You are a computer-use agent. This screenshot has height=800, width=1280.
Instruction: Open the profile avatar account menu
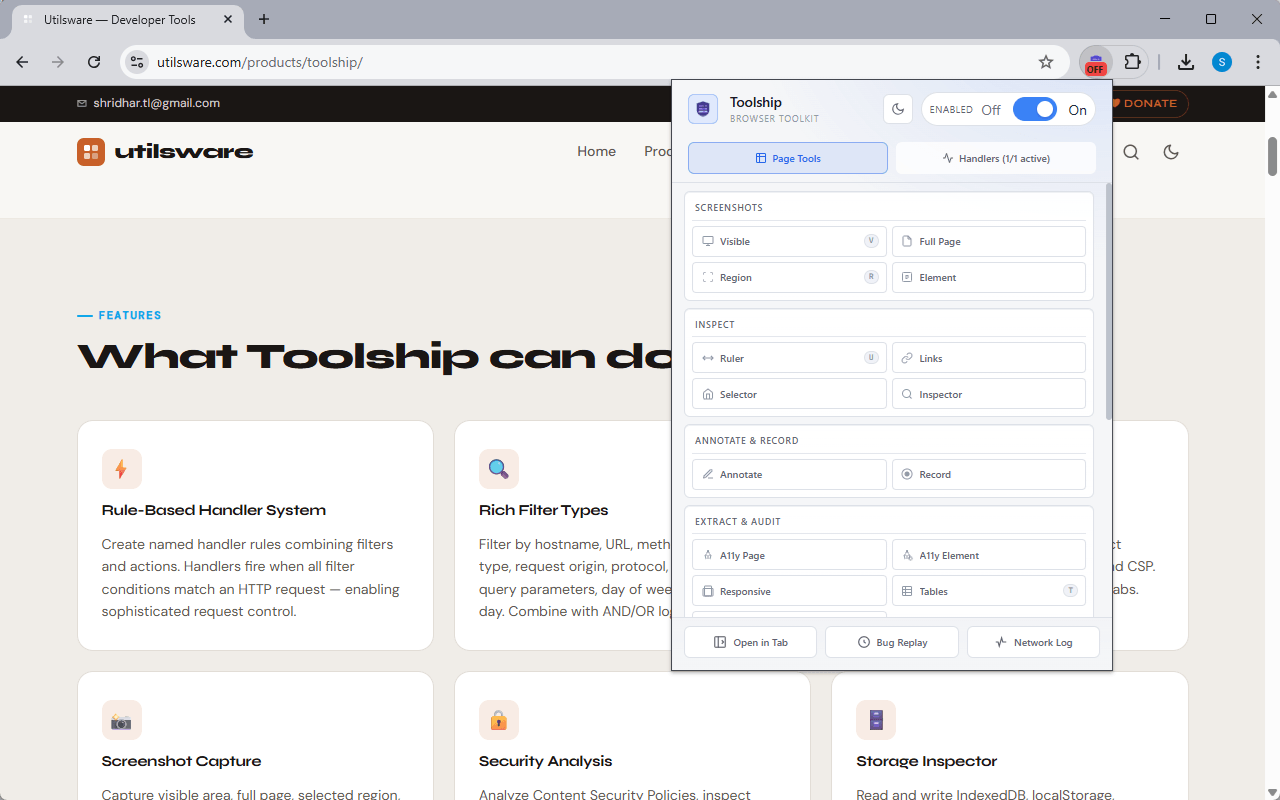[1221, 62]
